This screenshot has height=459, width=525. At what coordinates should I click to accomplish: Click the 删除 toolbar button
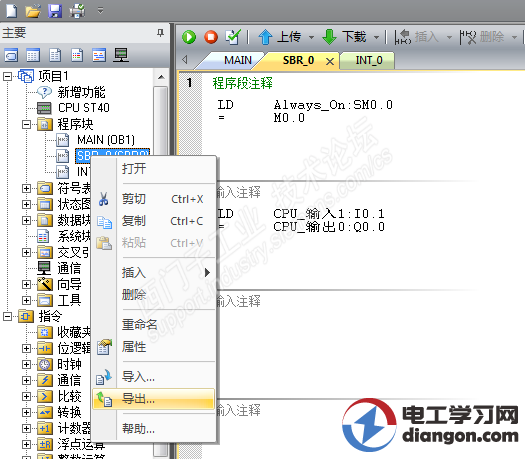(x=482, y=37)
